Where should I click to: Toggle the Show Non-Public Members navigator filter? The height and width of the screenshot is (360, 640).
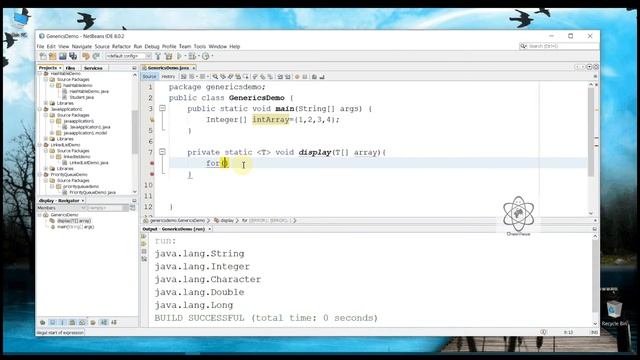[72, 322]
